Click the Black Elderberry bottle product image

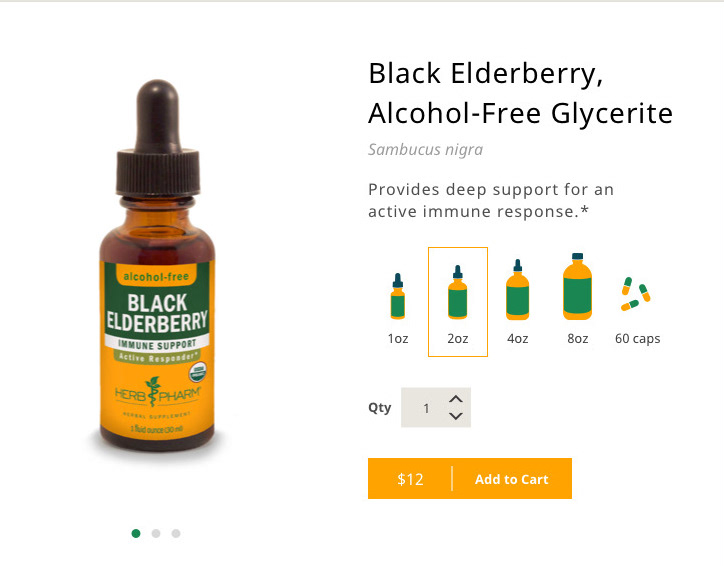[157, 266]
